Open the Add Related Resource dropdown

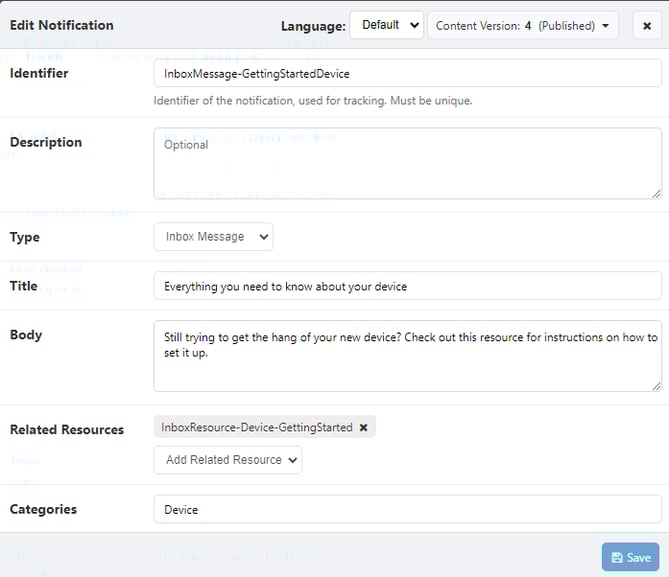coord(228,460)
